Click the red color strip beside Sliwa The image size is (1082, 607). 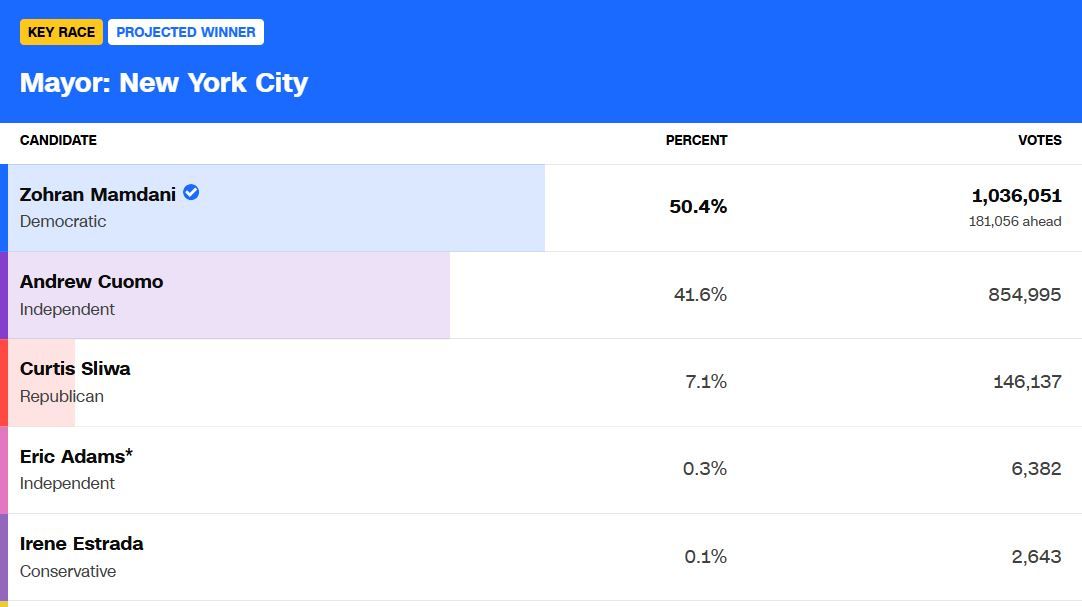point(4,382)
